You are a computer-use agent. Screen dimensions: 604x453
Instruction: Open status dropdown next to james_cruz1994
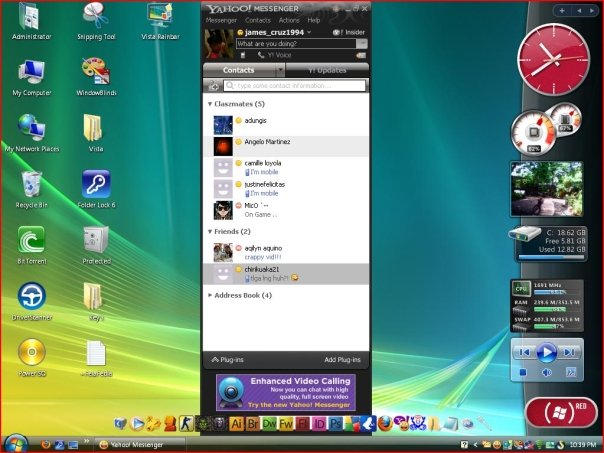309,32
